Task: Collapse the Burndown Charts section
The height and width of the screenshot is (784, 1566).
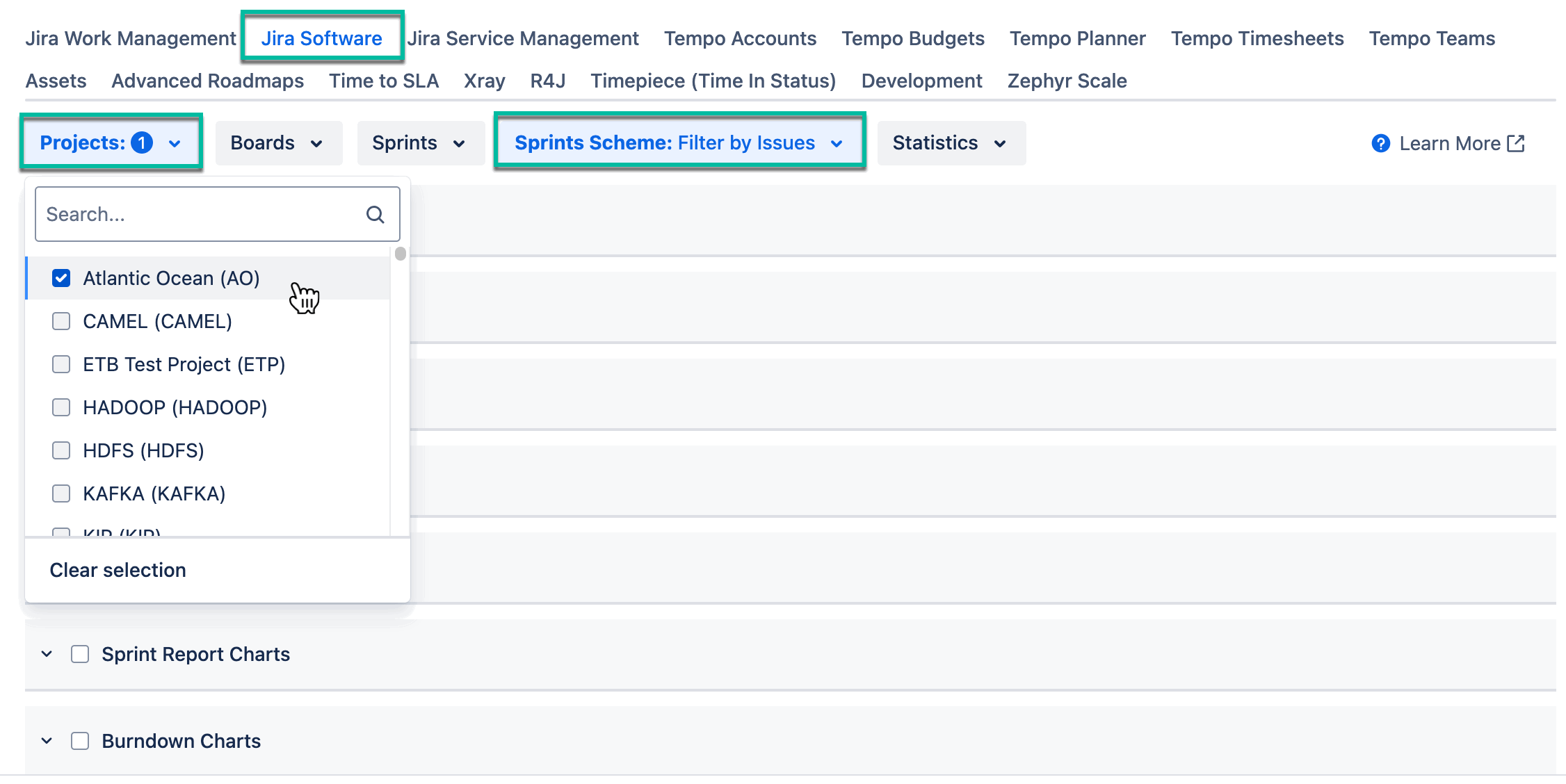Action: pyautogui.click(x=46, y=741)
